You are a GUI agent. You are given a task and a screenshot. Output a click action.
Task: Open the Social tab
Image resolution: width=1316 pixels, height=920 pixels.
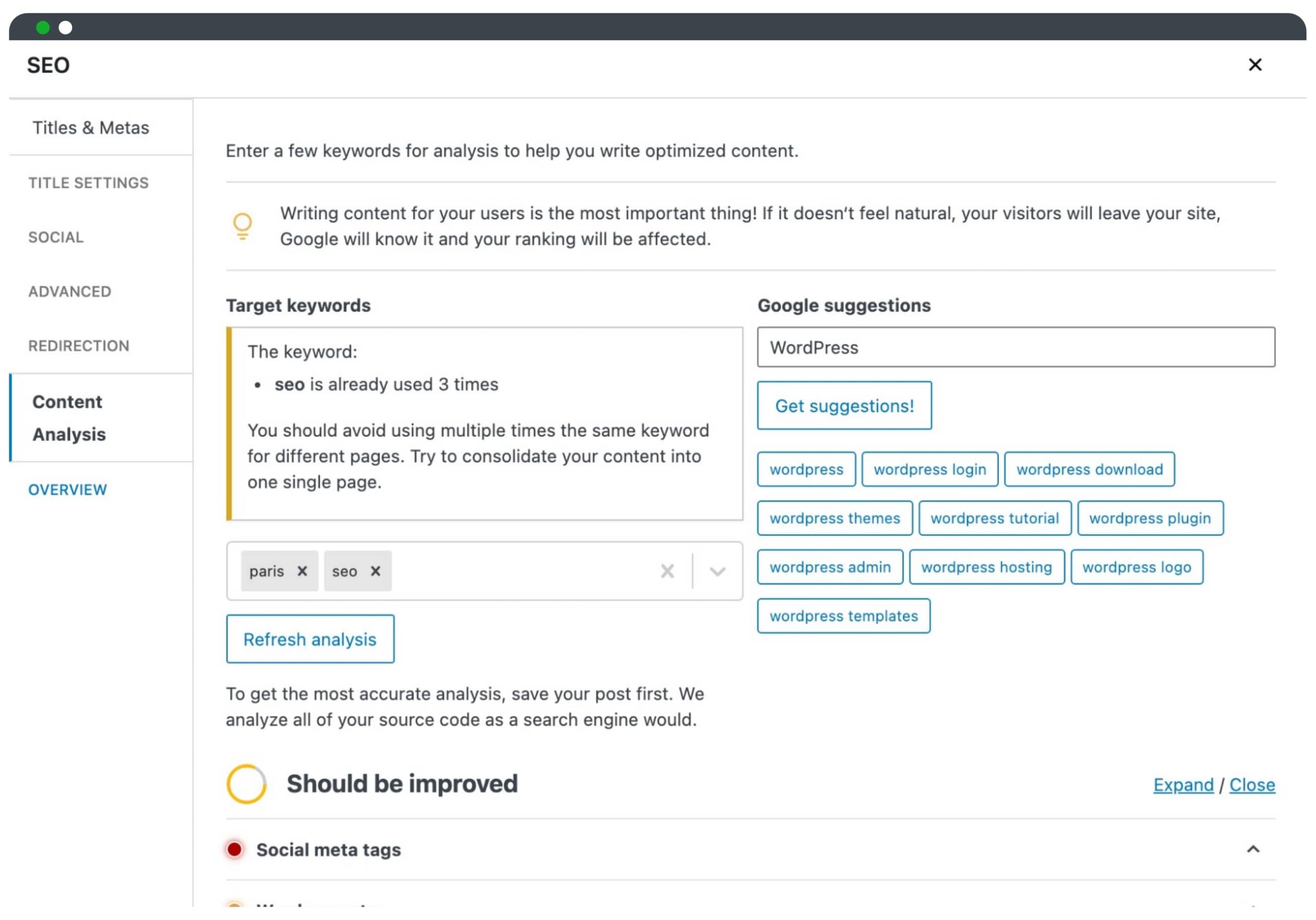[x=56, y=237]
